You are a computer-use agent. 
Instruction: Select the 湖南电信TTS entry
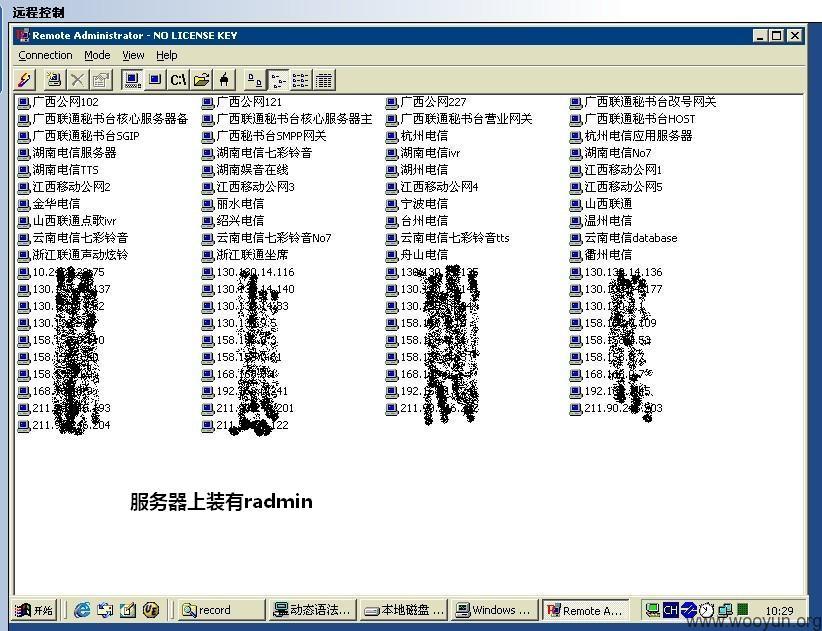(58, 170)
